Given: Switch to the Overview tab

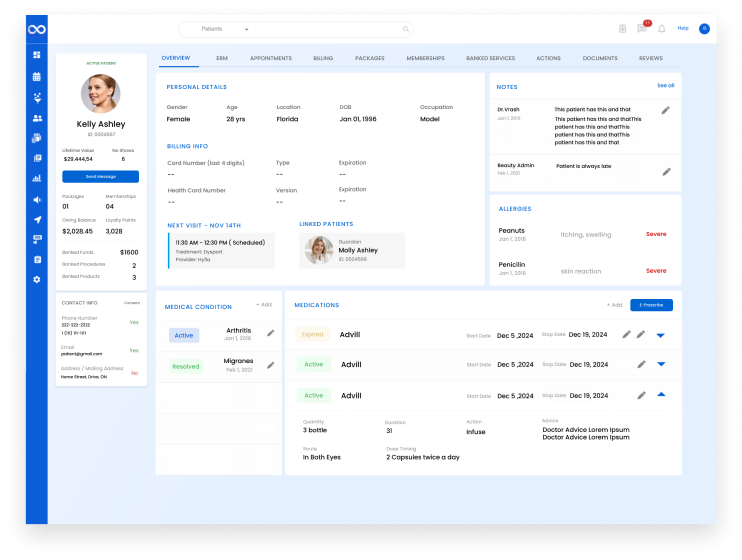Looking at the screenshot, I should pos(176,58).
